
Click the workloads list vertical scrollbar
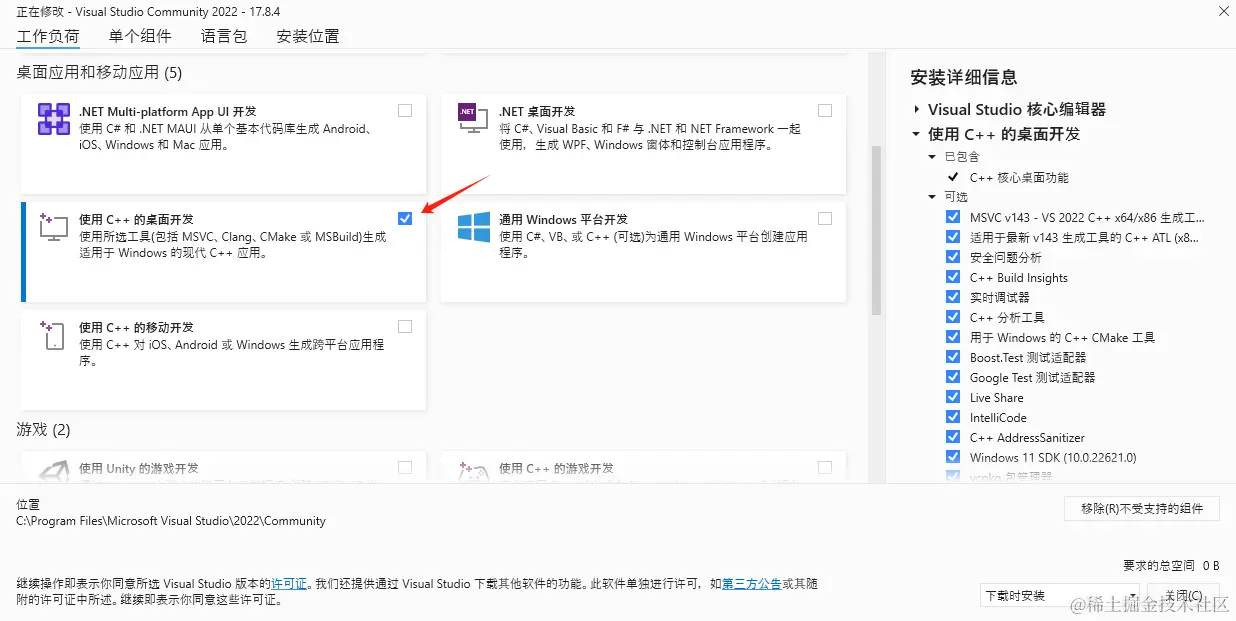click(877, 230)
